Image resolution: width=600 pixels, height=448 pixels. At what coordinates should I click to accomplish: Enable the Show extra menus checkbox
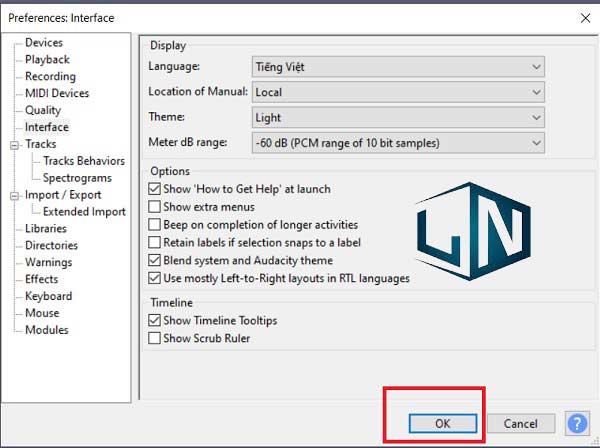(154, 207)
